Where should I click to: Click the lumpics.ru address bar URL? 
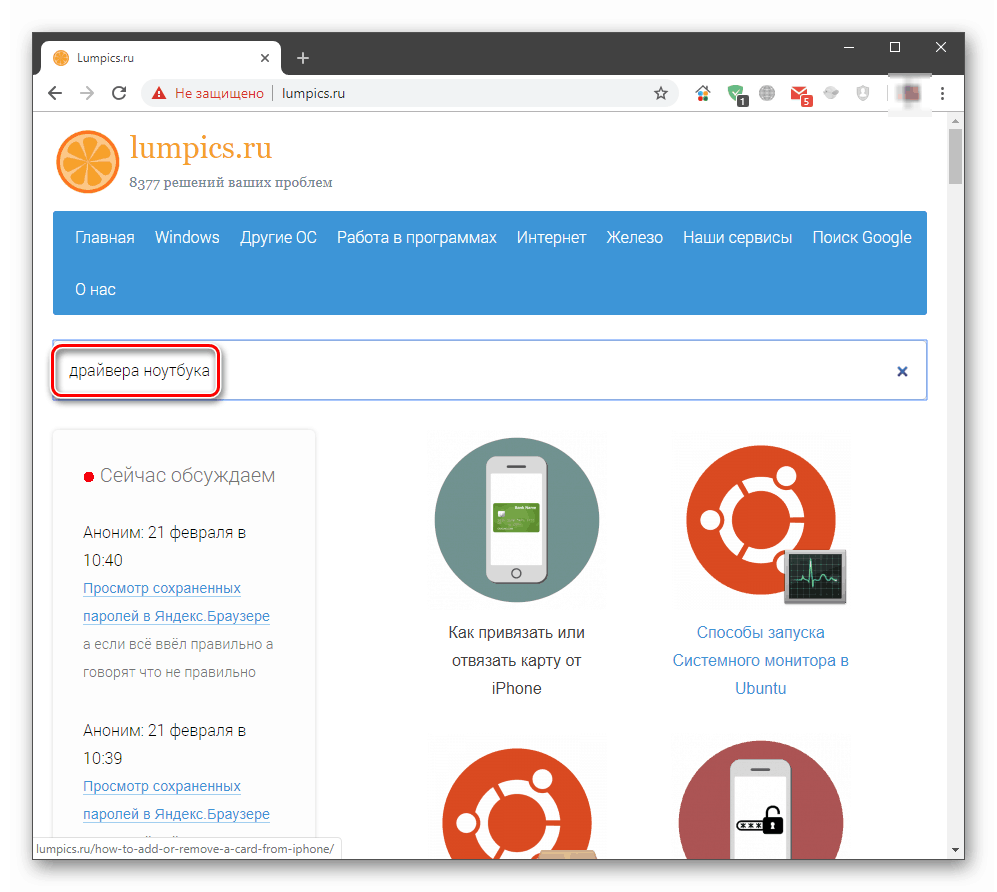313,93
